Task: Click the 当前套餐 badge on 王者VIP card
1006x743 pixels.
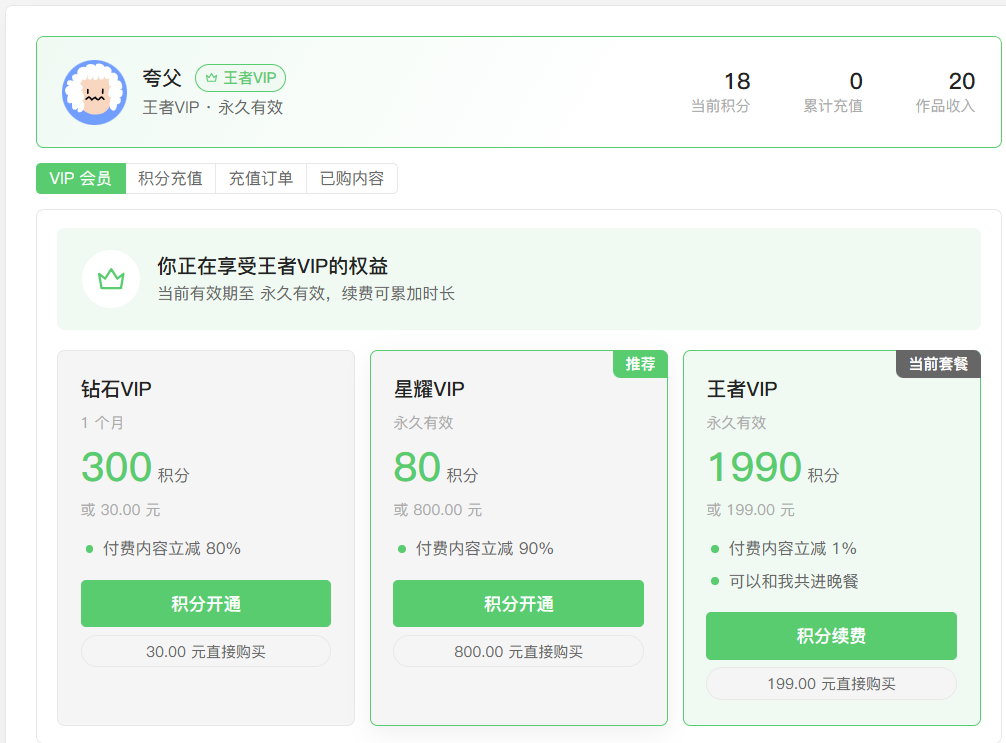Action: click(x=938, y=364)
